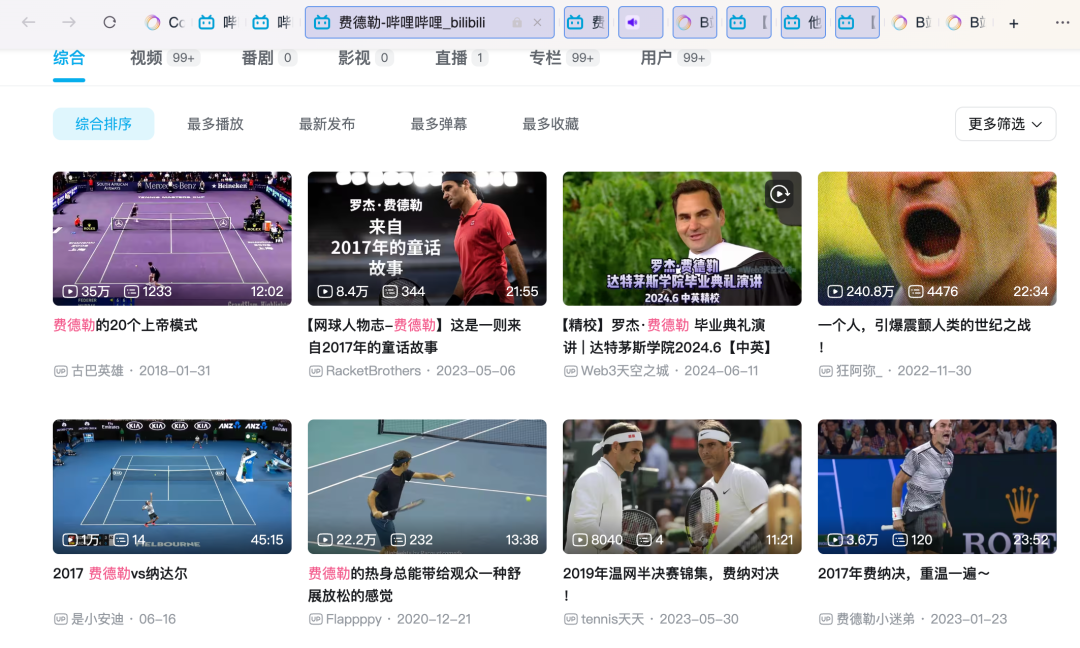Click the browser back arrow
The image size is (1080, 648).
[x=29, y=22]
